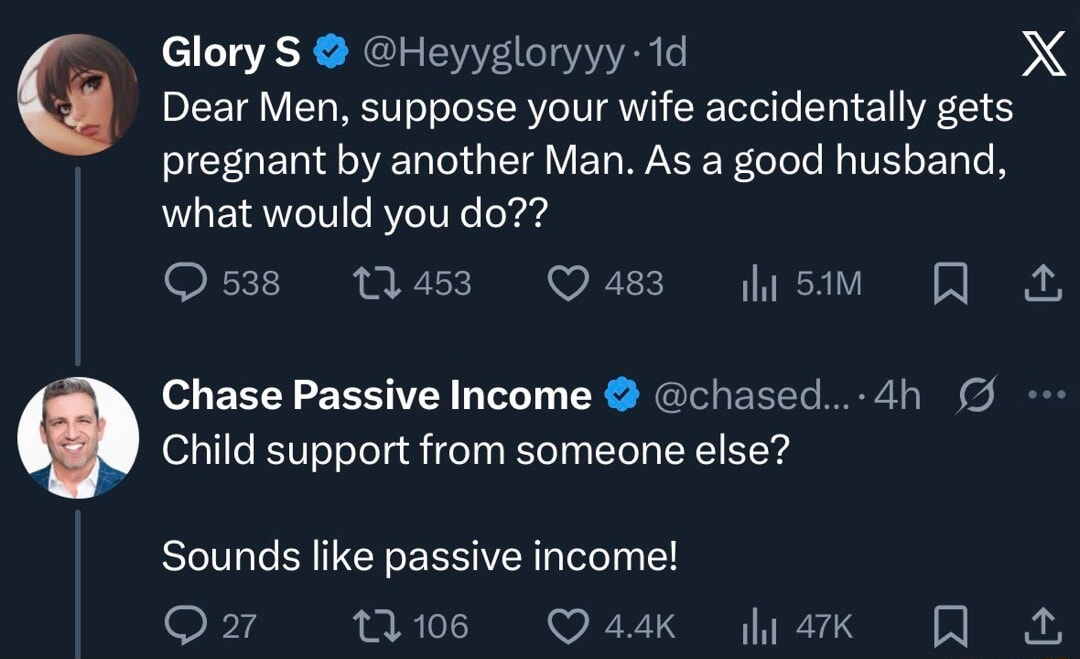Bookmark Glory S's tweet
The height and width of the screenshot is (659, 1080).
[x=948, y=283]
